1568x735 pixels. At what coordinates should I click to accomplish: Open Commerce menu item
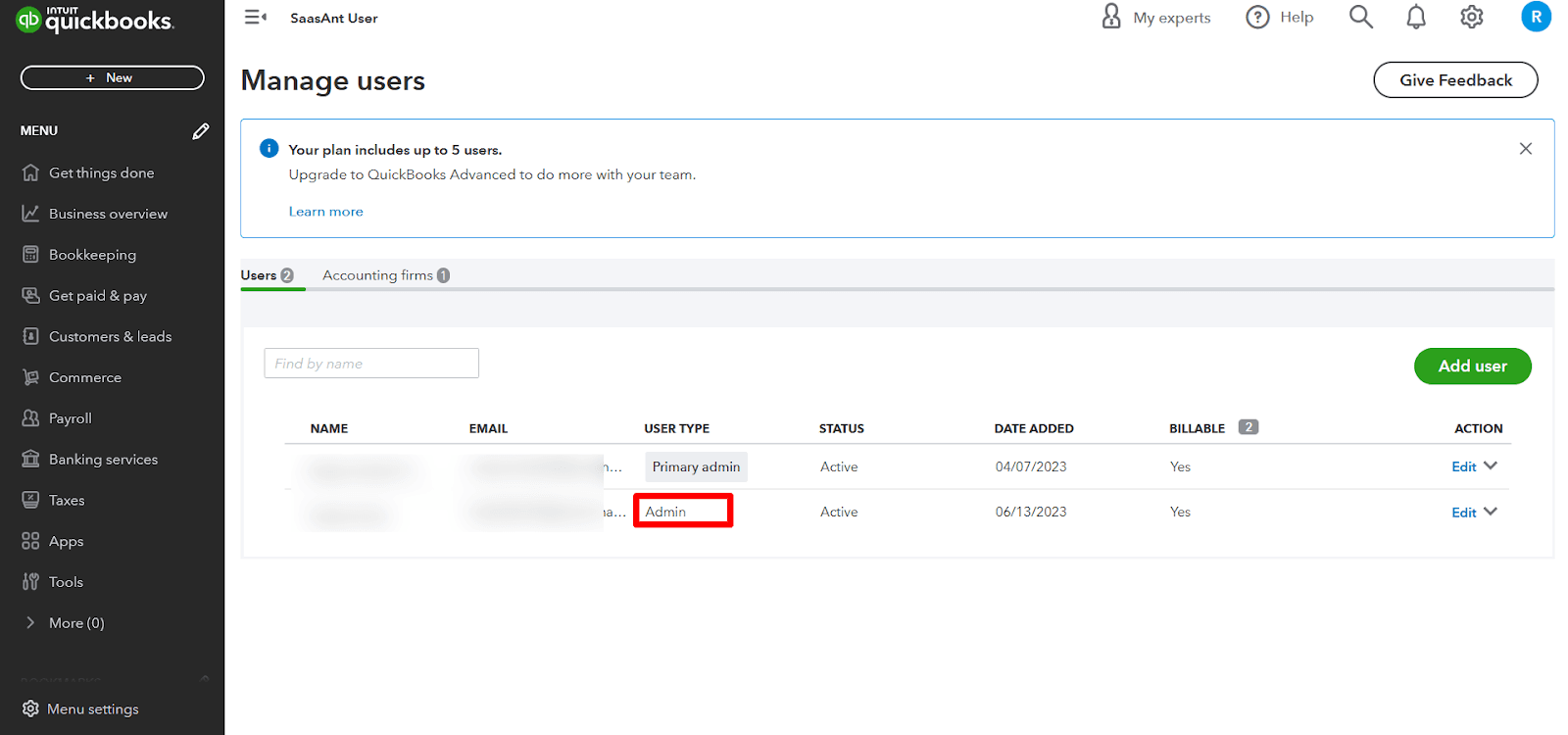[x=85, y=377]
